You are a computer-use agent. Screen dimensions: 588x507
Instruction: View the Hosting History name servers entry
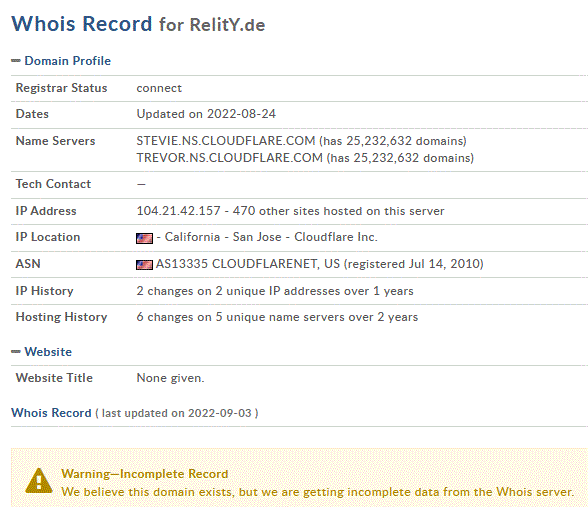tap(277, 317)
